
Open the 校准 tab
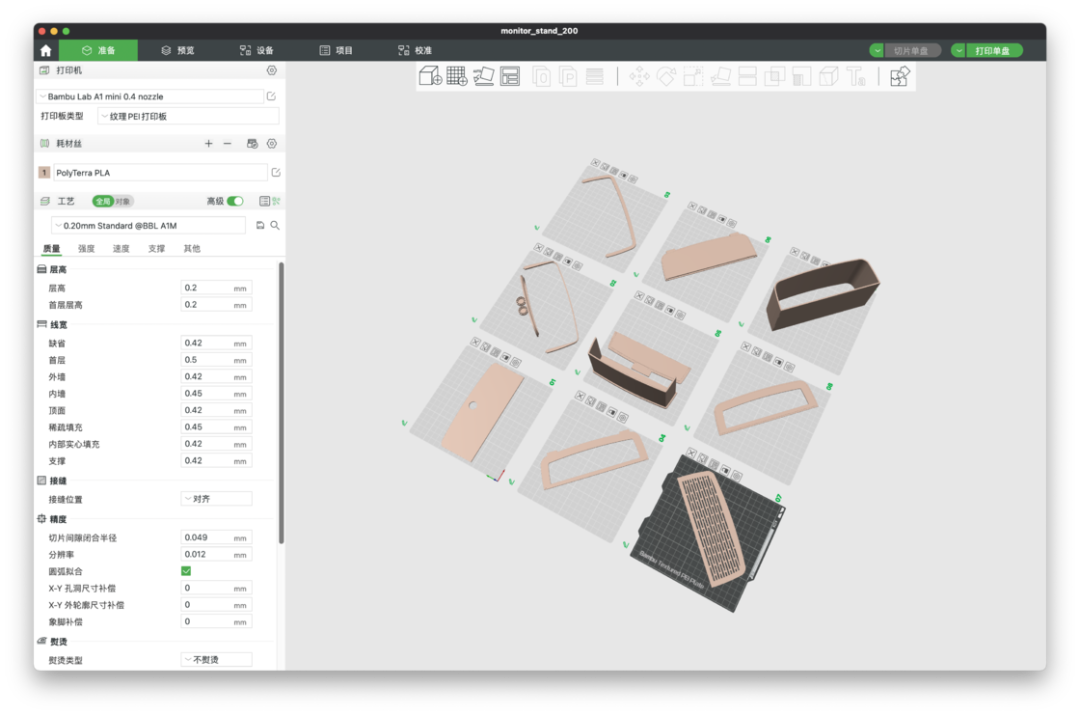pyautogui.click(x=415, y=50)
